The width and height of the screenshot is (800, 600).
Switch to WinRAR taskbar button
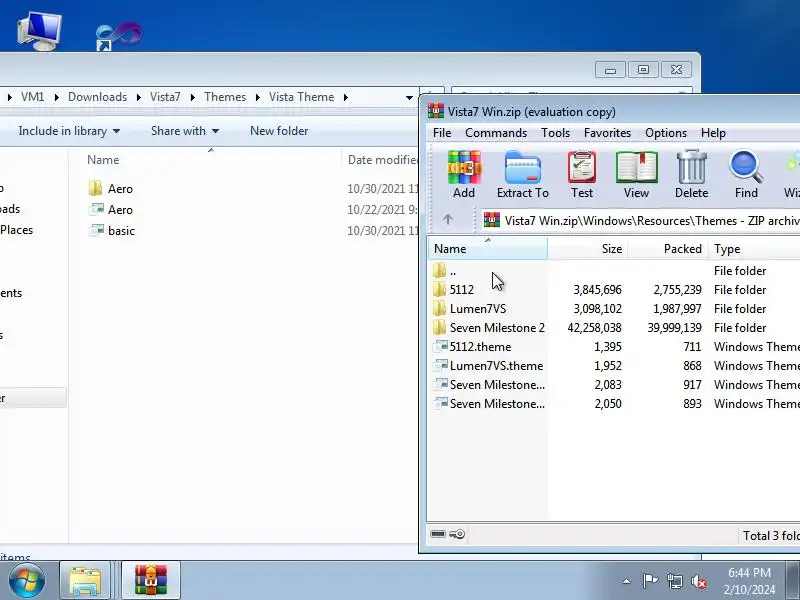tap(151, 581)
